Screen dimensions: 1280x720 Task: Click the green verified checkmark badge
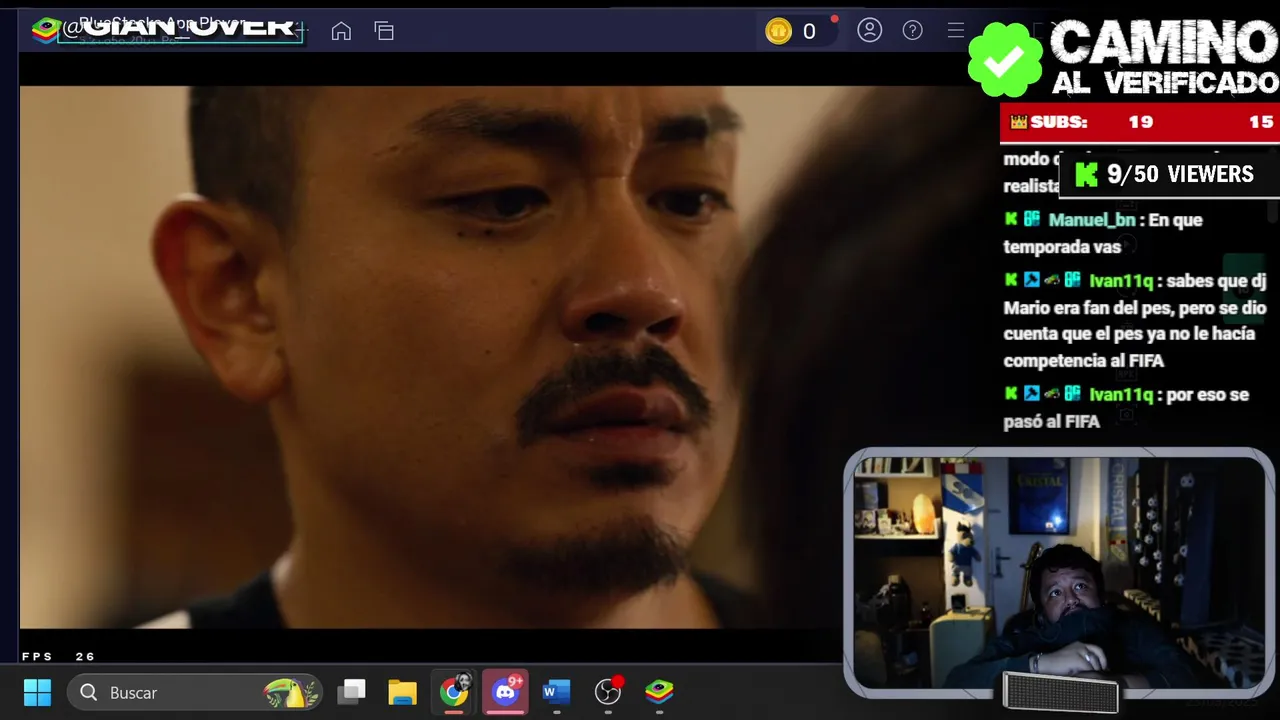[x=1006, y=60]
